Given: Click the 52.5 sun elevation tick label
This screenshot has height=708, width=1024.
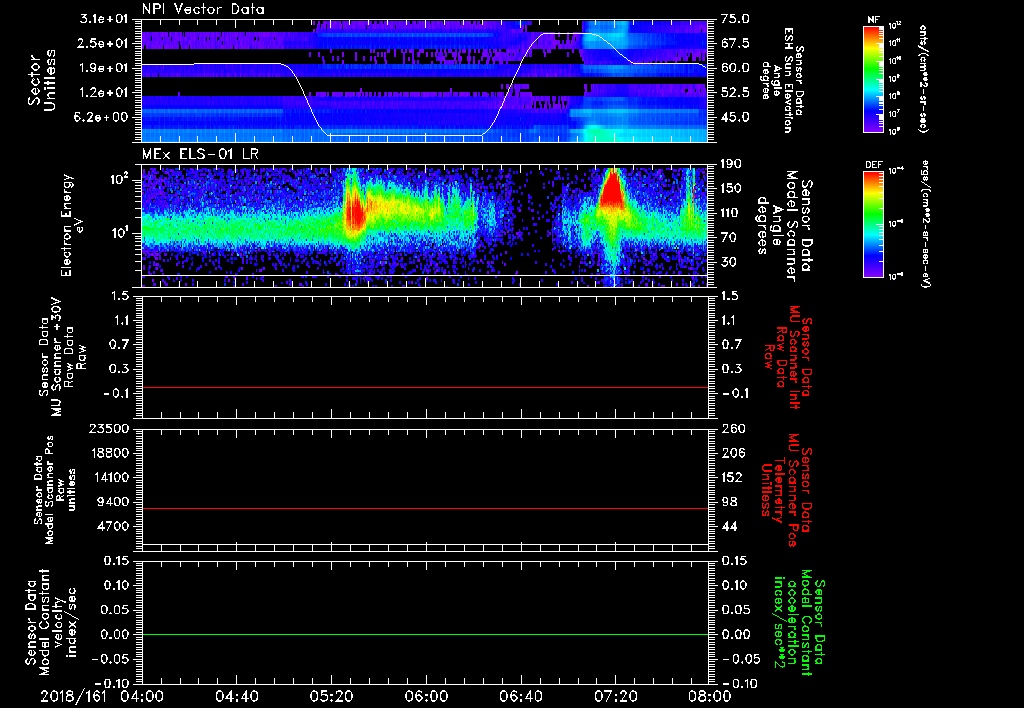Looking at the screenshot, I should [735, 93].
